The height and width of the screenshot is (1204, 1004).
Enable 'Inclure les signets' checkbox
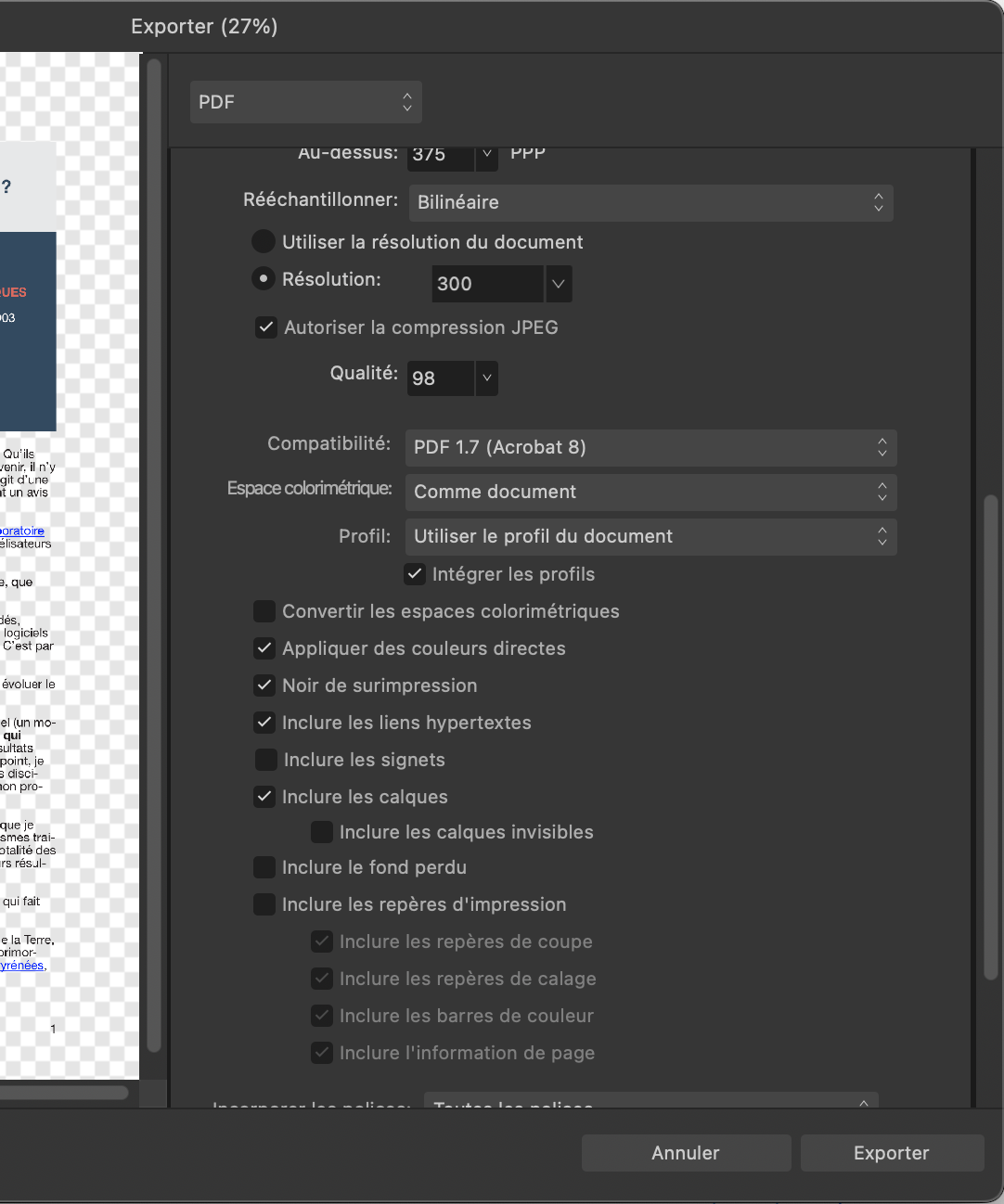coord(265,760)
